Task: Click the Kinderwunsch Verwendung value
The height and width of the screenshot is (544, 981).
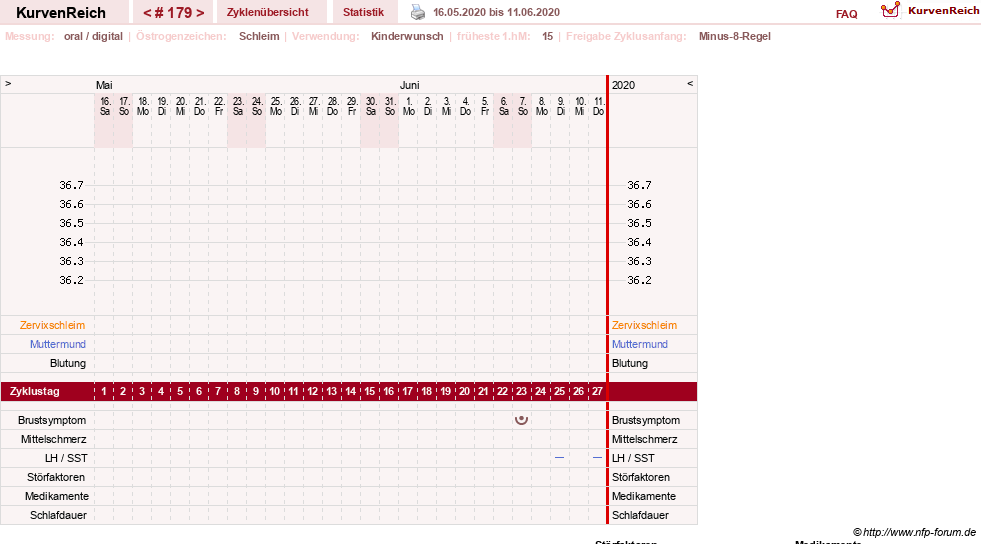Action: pyautogui.click(x=407, y=36)
